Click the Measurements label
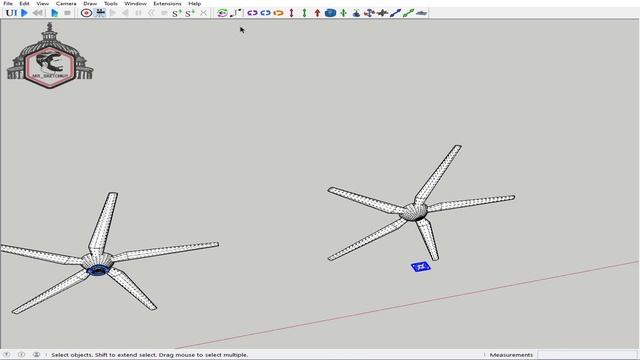Image resolution: width=640 pixels, height=360 pixels. pos(511,355)
